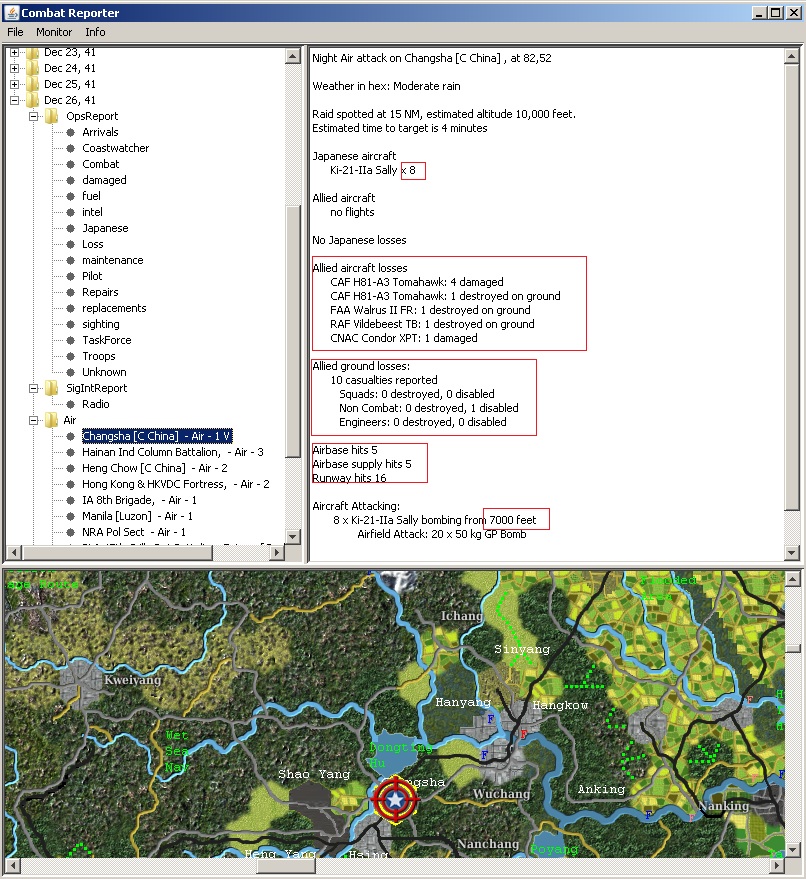Select Manila [Luzon] Air report
Image resolution: width=806 pixels, height=879 pixels.
(x=137, y=516)
